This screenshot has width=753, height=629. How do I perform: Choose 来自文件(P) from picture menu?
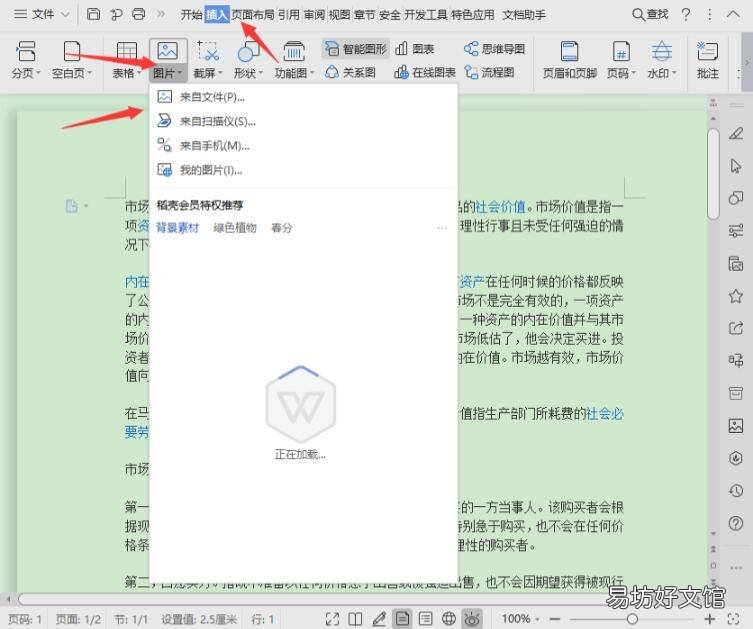304,97
